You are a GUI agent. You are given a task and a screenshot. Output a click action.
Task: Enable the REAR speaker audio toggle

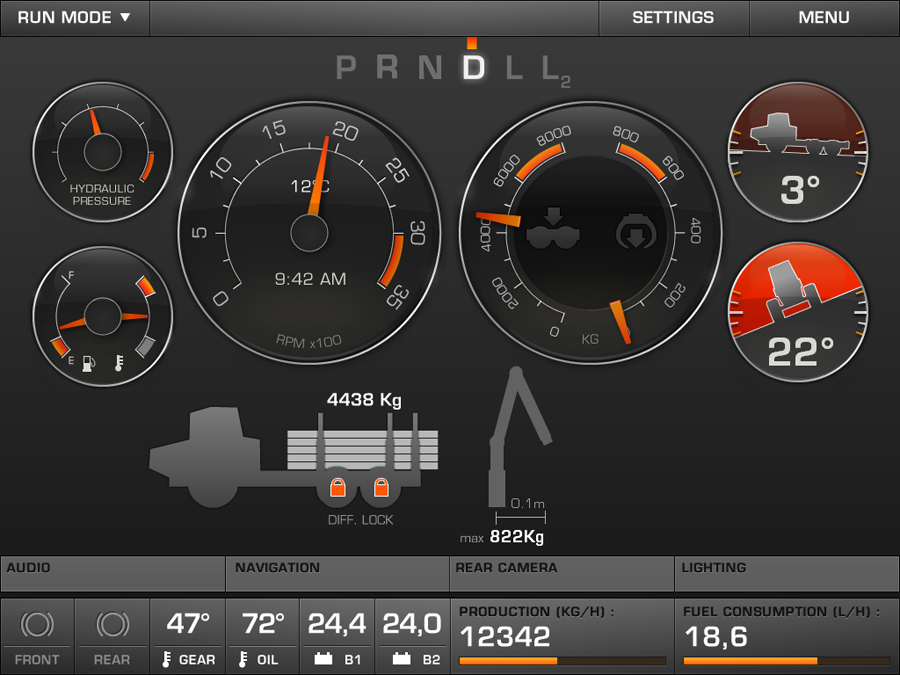click(x=110, y=625)
